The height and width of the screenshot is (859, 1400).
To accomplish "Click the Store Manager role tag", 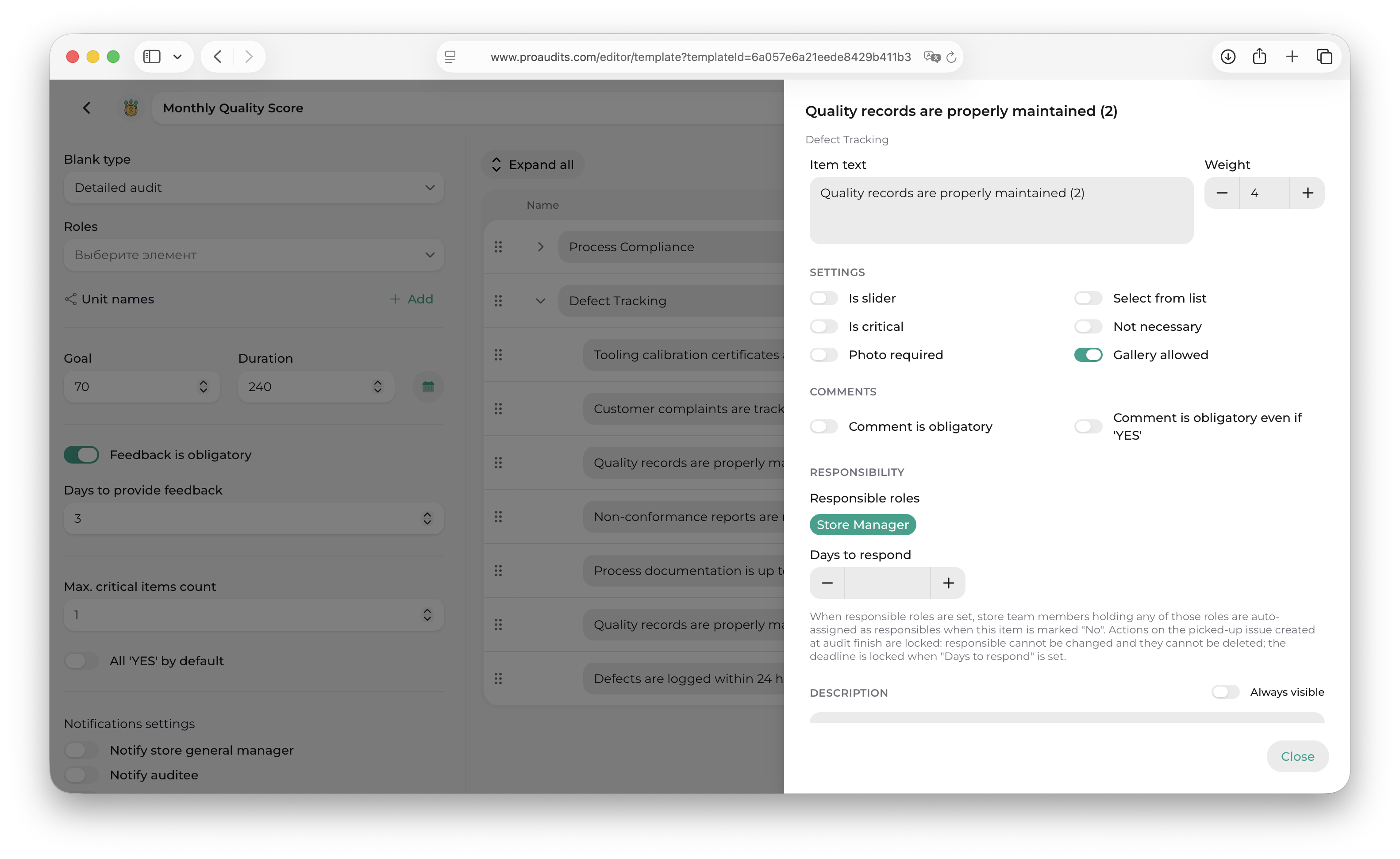I will coord(862,524).
